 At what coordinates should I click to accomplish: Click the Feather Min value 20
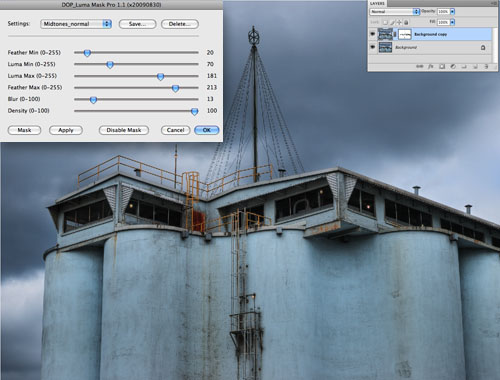pos(210,52)
